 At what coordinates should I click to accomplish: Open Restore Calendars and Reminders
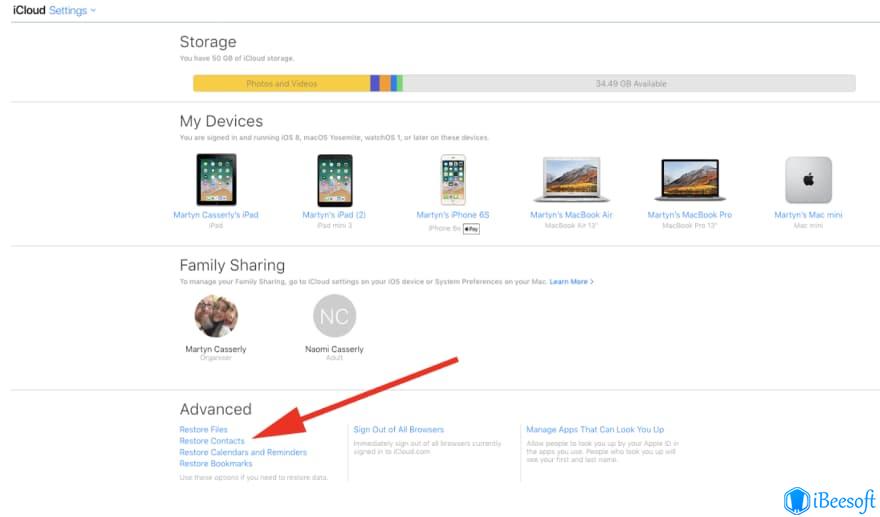[243, 452]
